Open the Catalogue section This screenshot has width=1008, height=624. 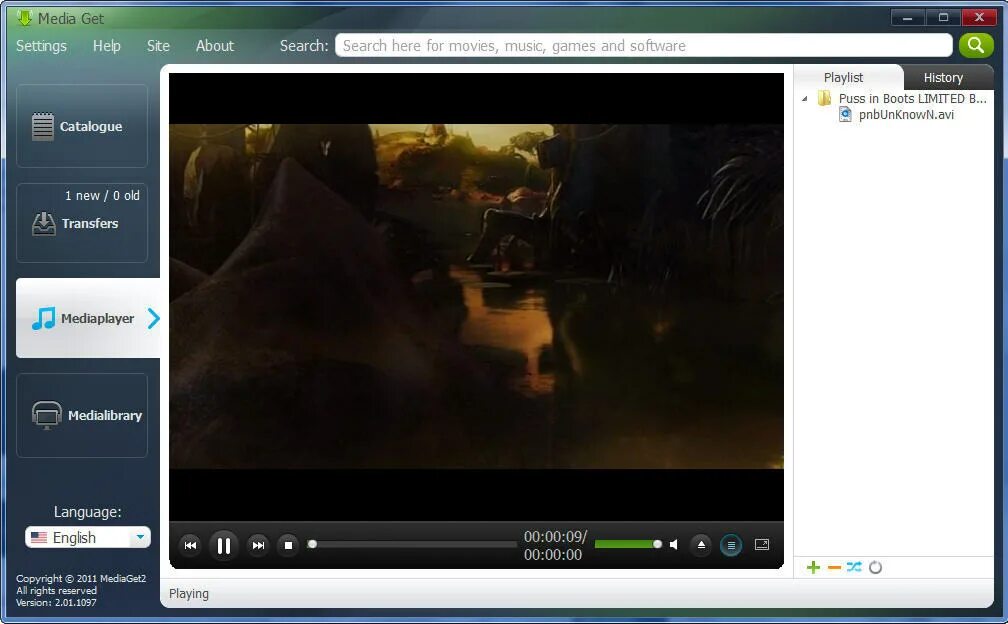[82, 126]
